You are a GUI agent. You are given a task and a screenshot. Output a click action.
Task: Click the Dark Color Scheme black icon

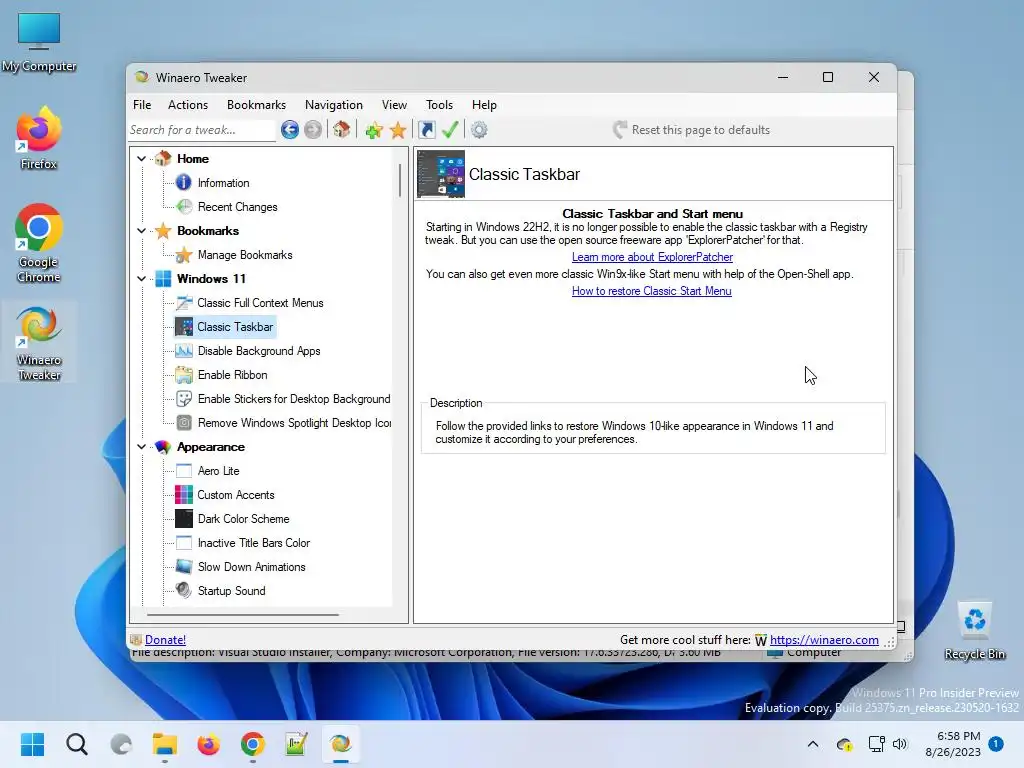(184, 519)
